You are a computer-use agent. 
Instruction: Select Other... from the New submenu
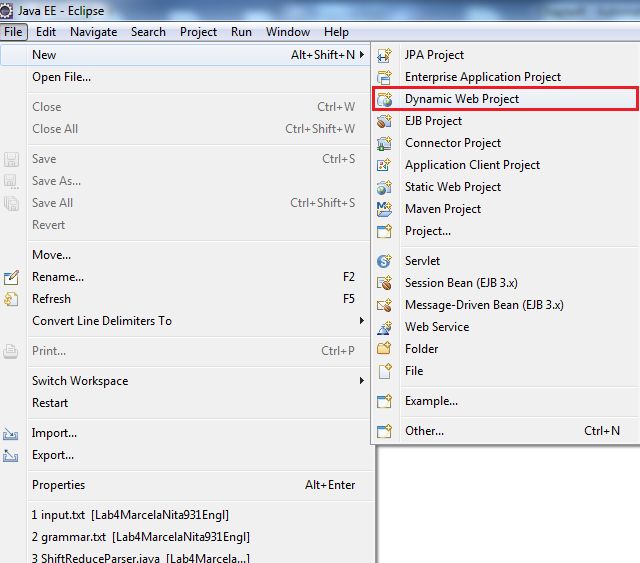pos(424,431)
